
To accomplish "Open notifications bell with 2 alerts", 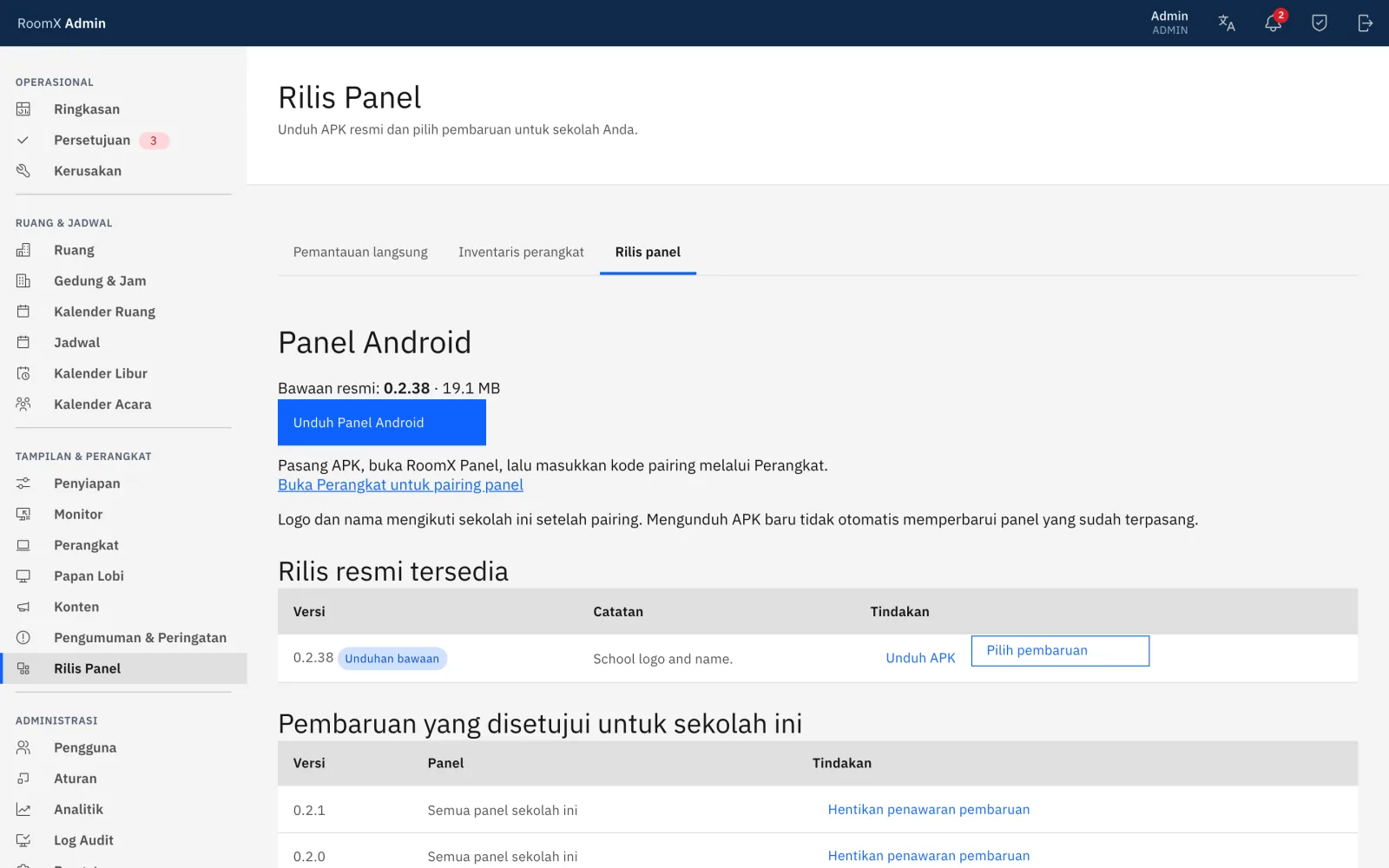I will click(1274, 23).
